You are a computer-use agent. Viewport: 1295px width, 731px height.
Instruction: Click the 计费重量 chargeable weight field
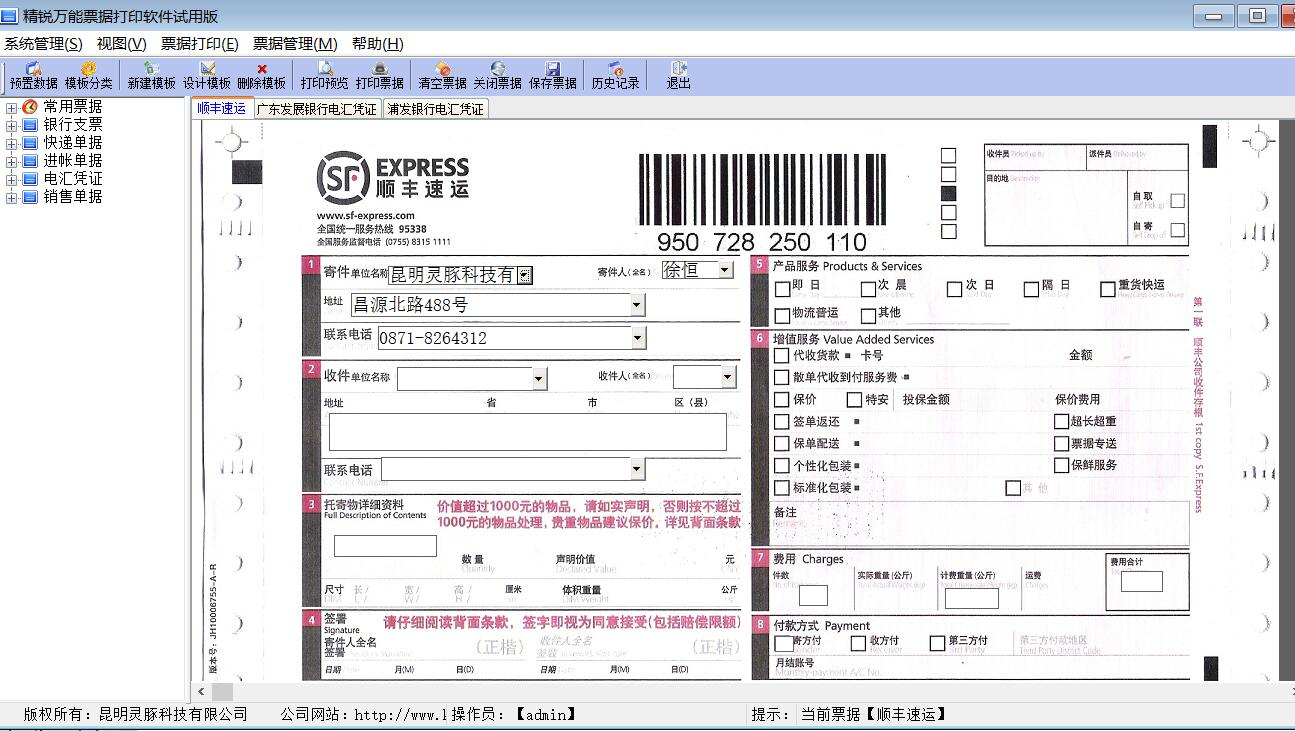(x=972, y=599)
